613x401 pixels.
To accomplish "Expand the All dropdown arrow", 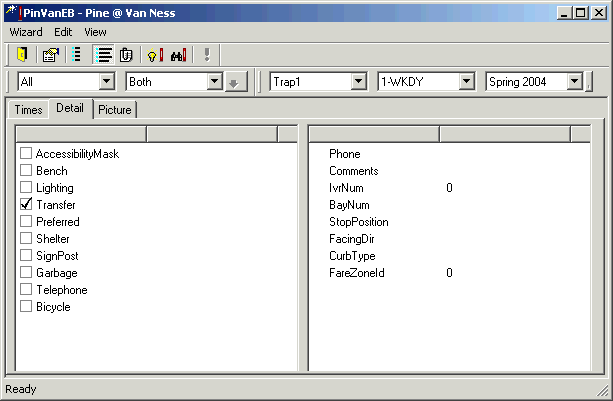I will tap(106, 82).
